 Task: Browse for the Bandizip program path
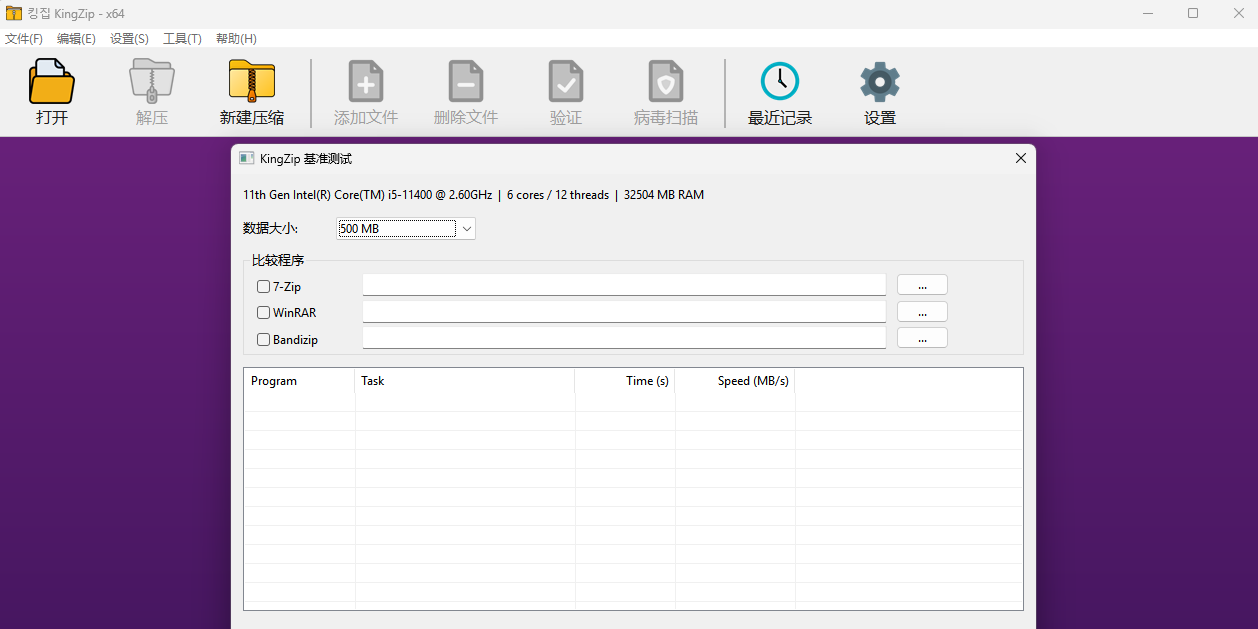(922, 338)
